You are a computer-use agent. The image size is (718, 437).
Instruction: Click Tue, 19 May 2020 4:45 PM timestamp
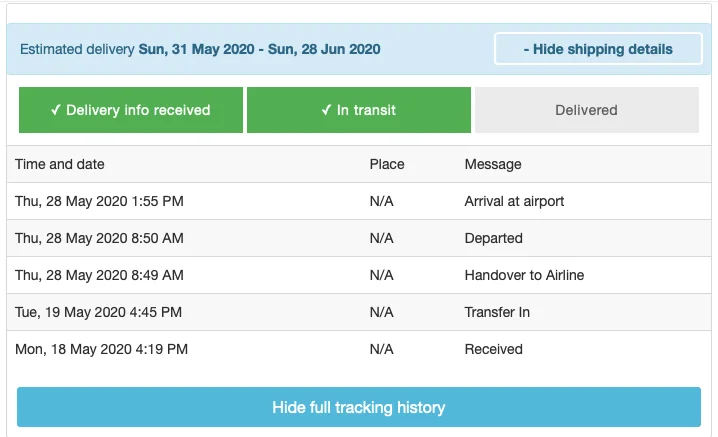[x=98, y=312]
